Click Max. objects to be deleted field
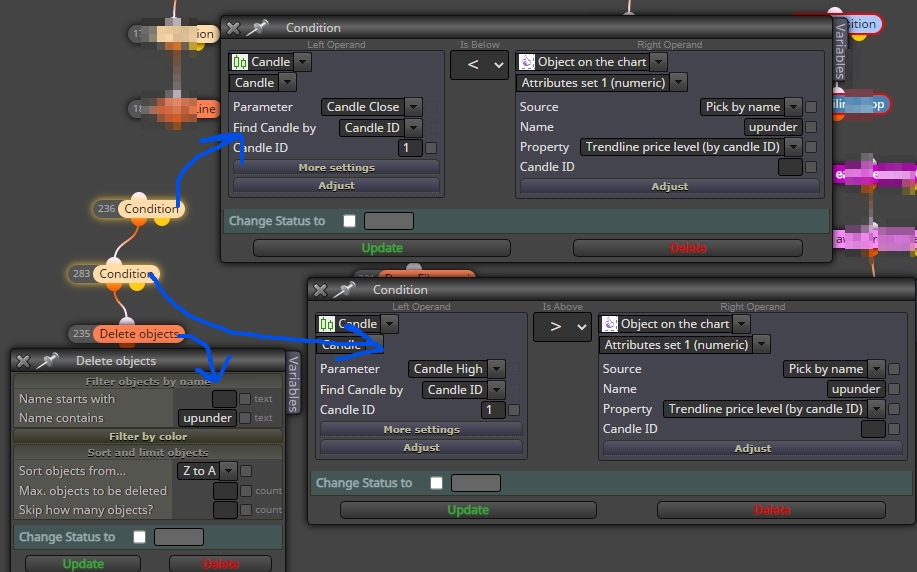This screenshot has width=917, height=572. pyautogui.click(x=225, y=491)
